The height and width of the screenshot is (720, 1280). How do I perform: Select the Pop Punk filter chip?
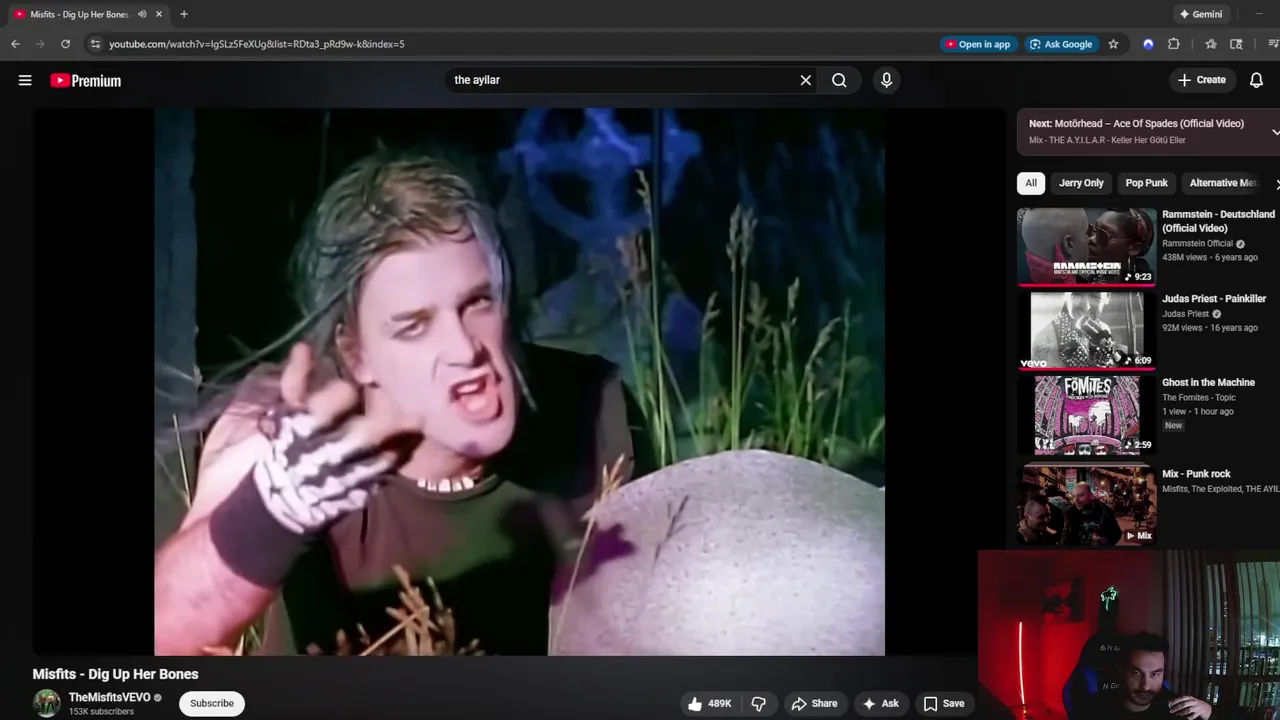[1146, 183]
